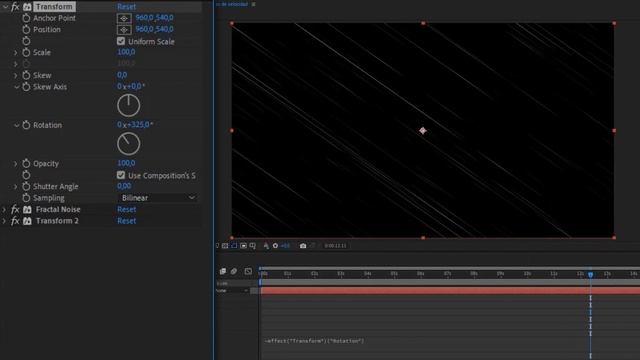The width and height of the screenshot is (640, 360).
Task: Toggle the transparency grid icon in viewer
Action: coord(225,246)
